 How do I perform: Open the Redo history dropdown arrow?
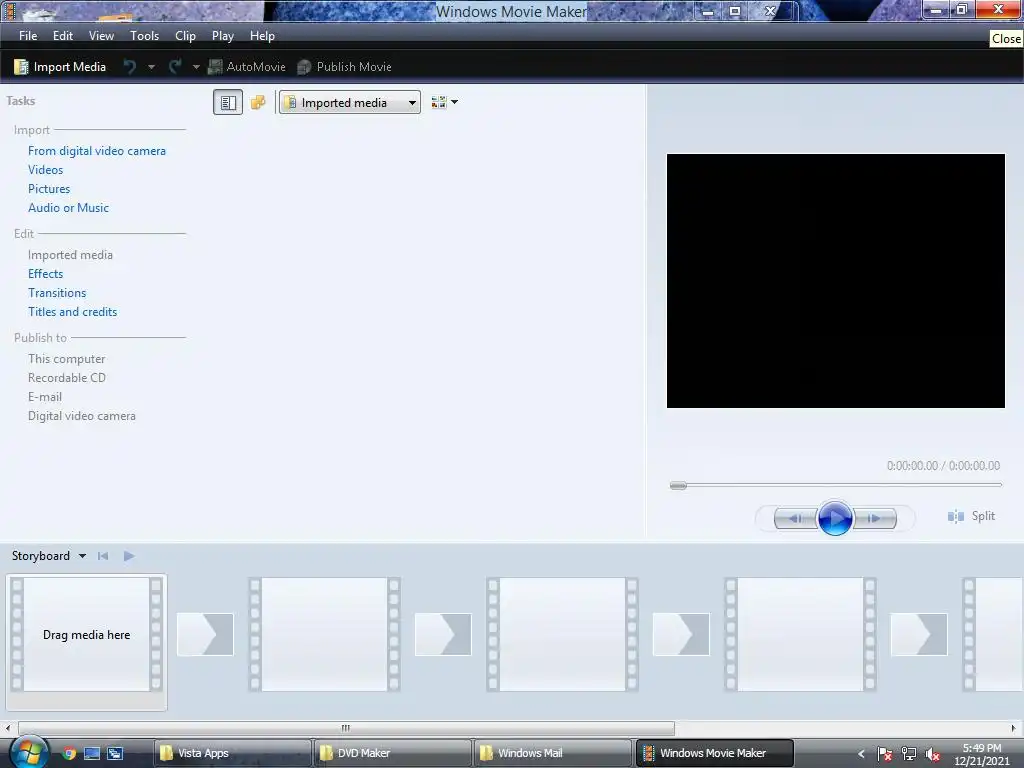coord(196,67)
